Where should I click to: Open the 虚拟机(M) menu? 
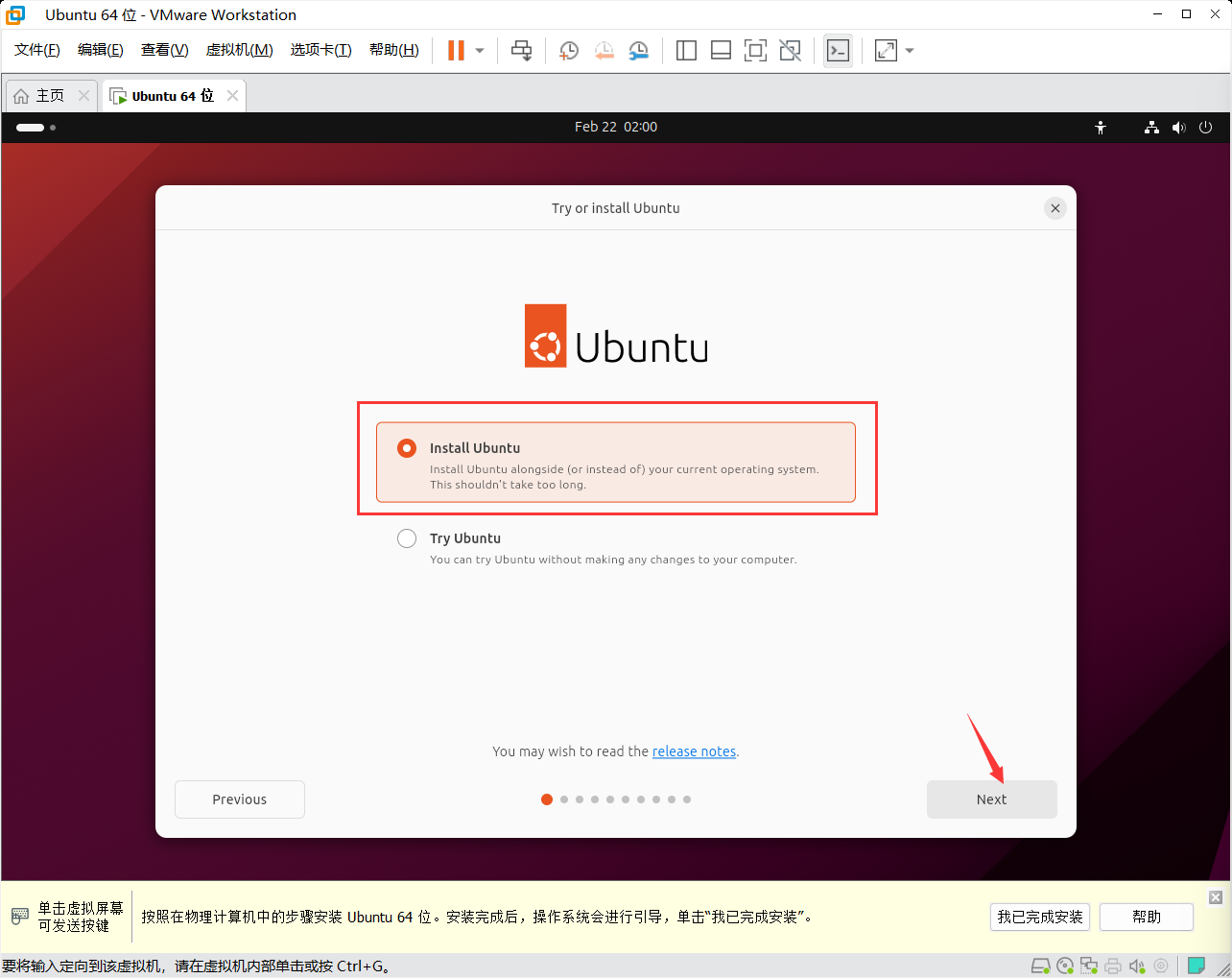tap(240, 50)
